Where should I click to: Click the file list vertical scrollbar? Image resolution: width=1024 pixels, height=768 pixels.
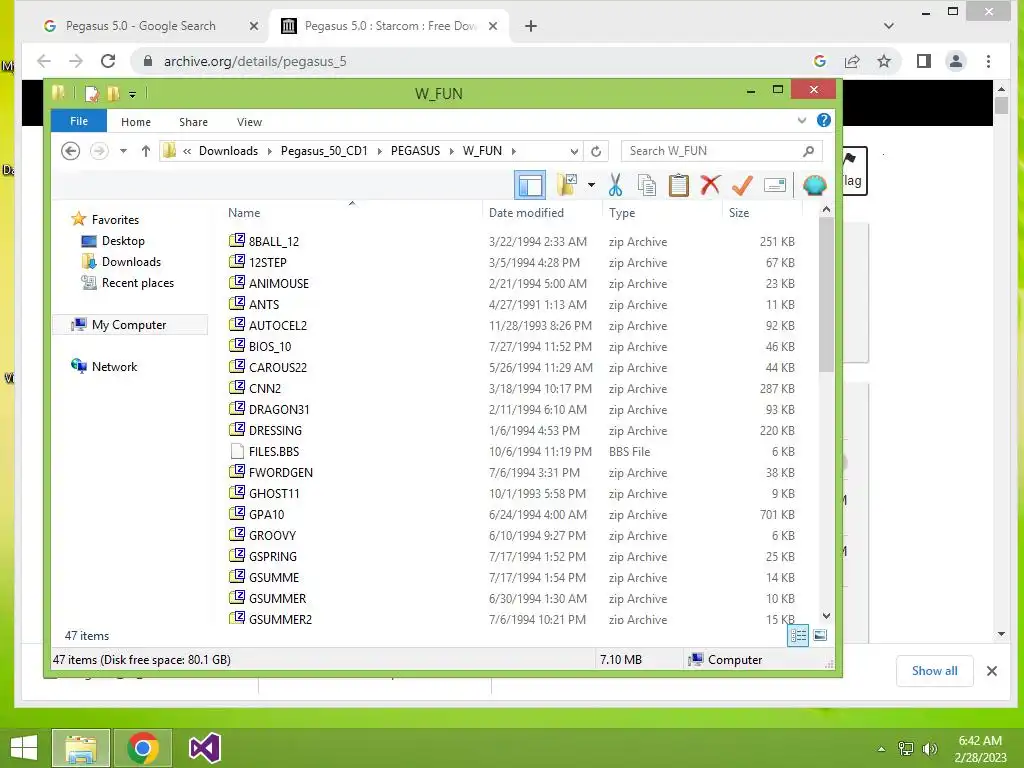tap(826, 294)
